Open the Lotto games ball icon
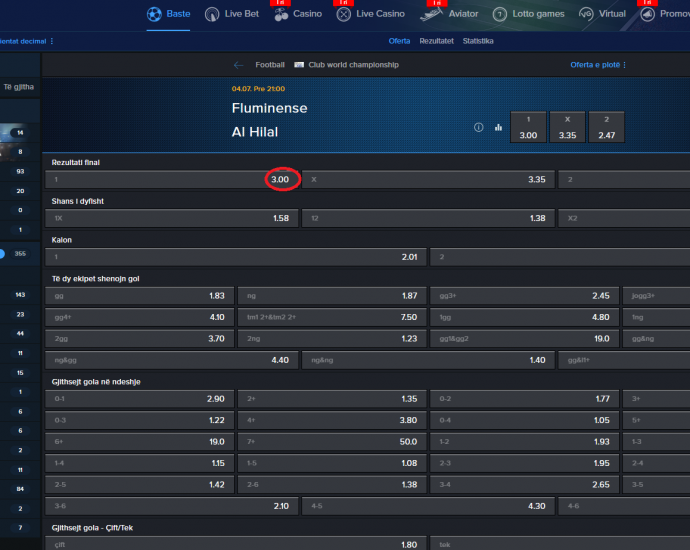Screen dimensions: 690x550 click(499, 15)
